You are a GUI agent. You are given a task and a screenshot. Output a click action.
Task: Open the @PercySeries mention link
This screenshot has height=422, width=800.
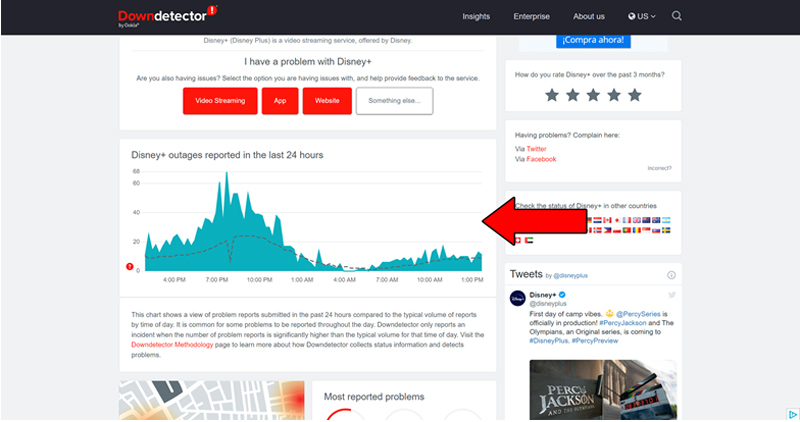pos(638,314)
